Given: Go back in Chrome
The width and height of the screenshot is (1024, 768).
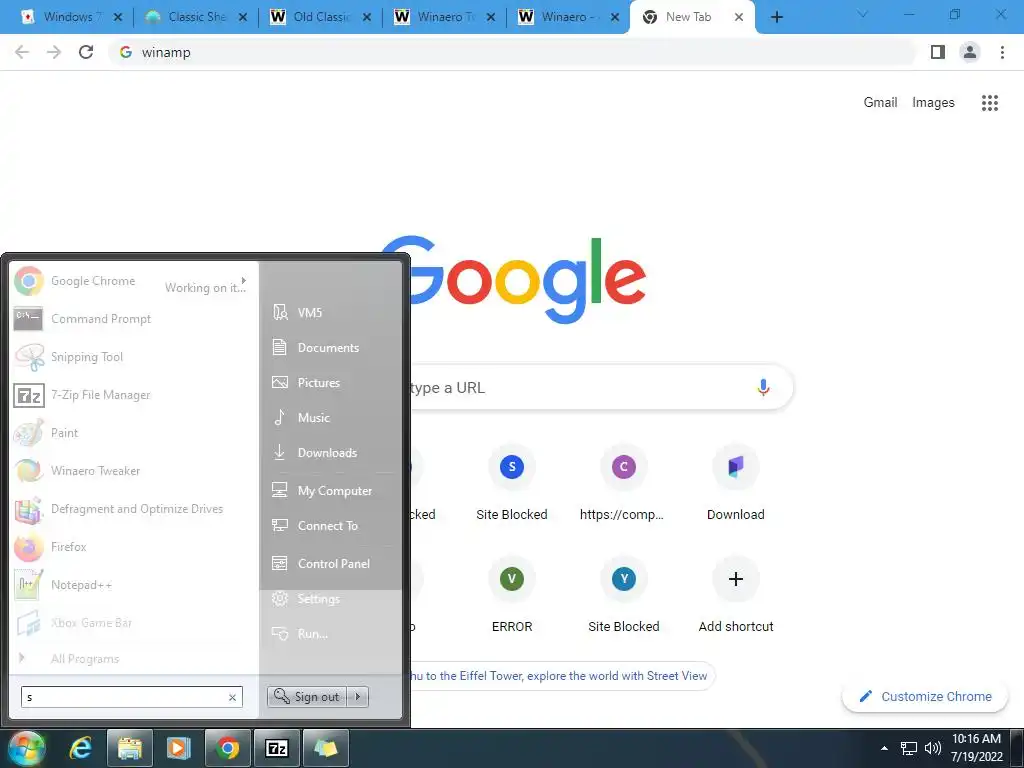Looking at the screenshot, I should pyautogui.click(x=22, y=52).
